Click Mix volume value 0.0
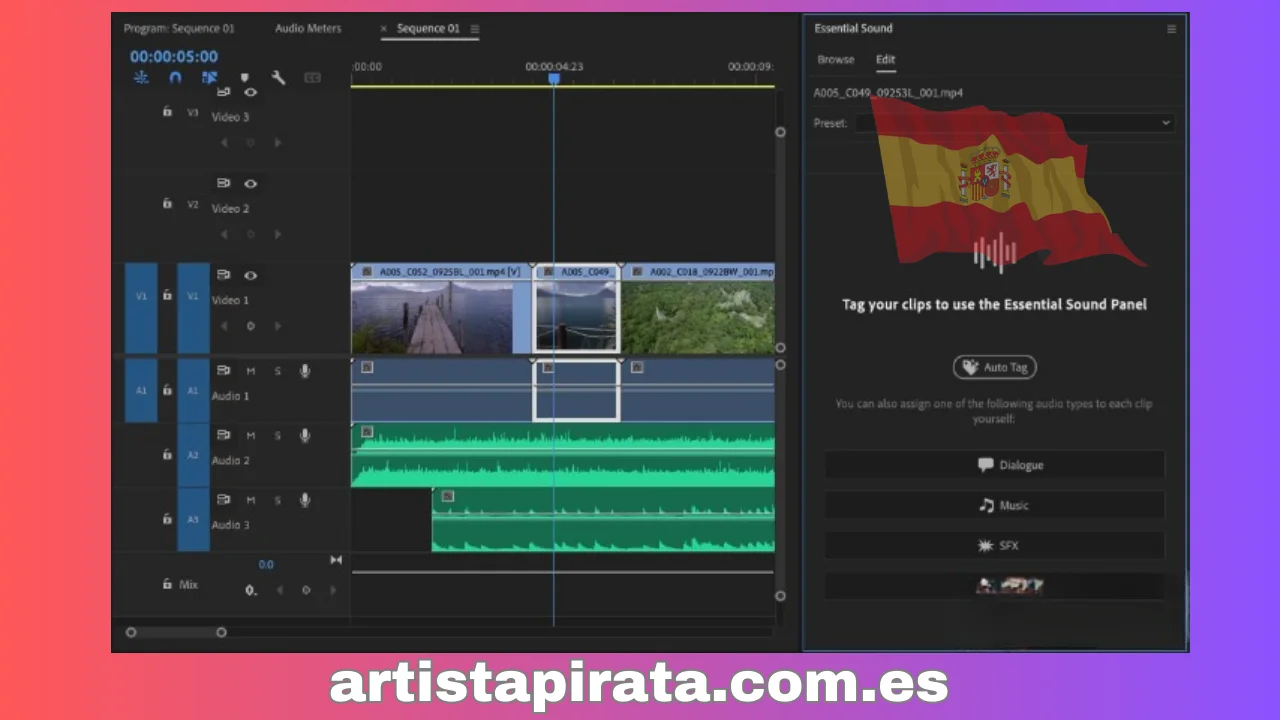Screen dimensions: 1280x720 [266, 565]
